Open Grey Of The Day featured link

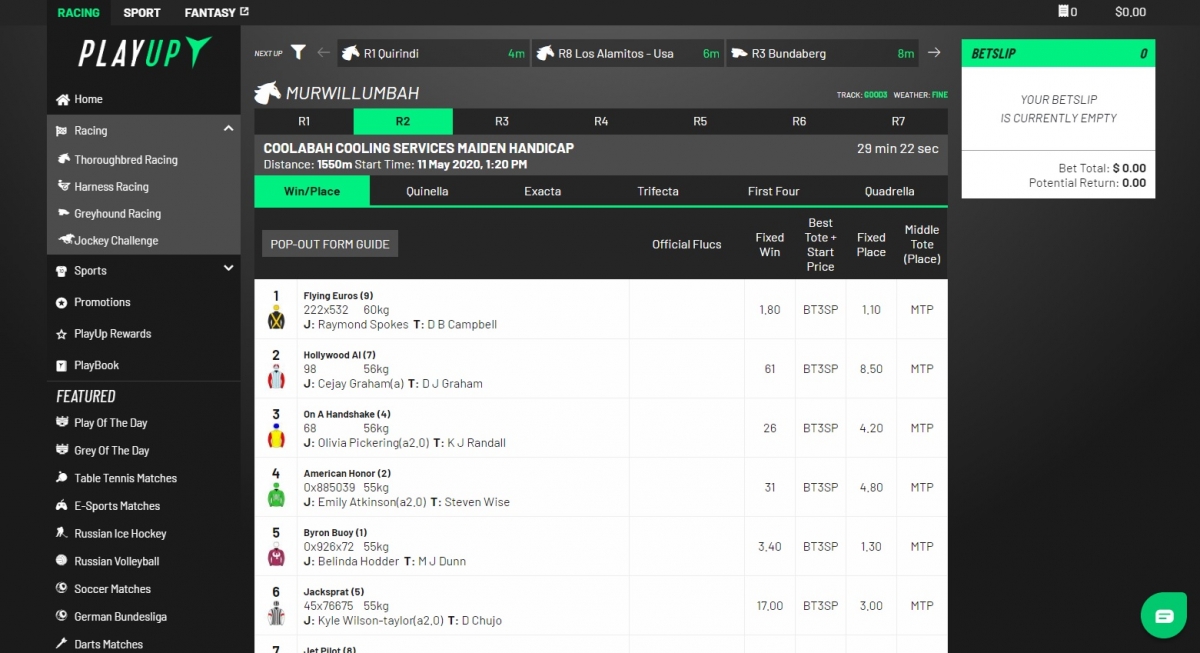(x=112, y=451)
